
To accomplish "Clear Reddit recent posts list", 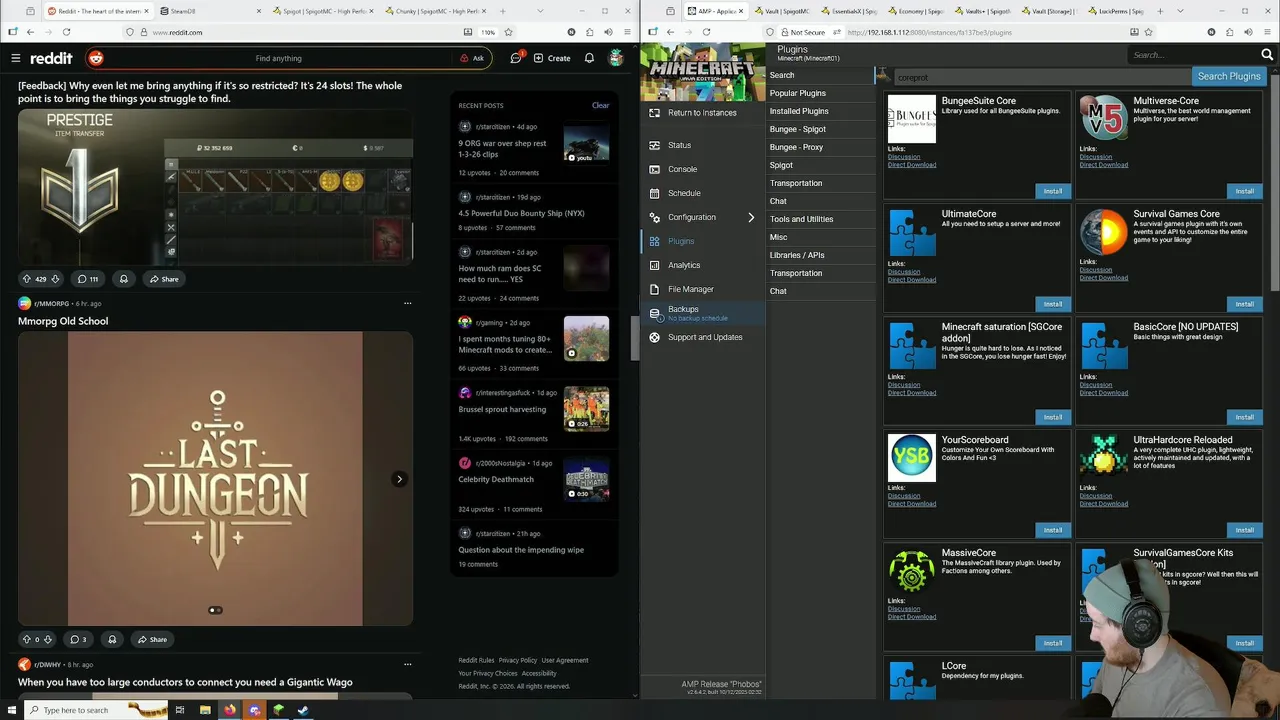I will pos(600,105).
